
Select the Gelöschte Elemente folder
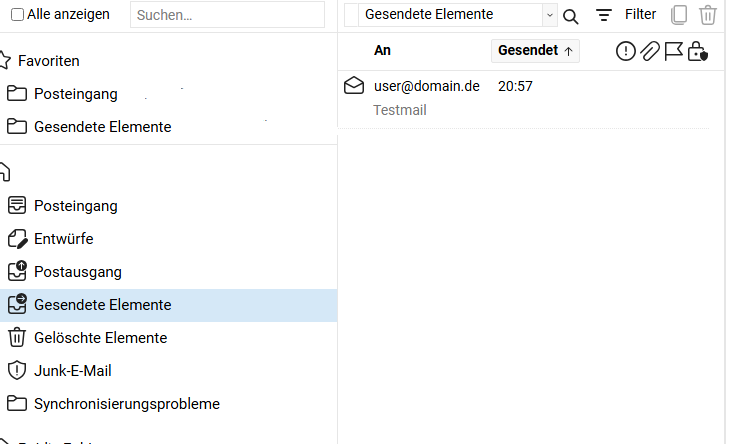point(100,338)
